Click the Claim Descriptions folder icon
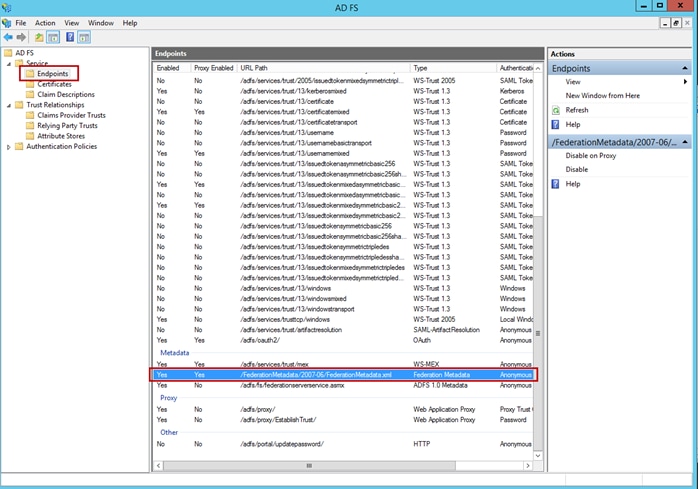Viewport: 698px width, 489px height. pos(30,94)
